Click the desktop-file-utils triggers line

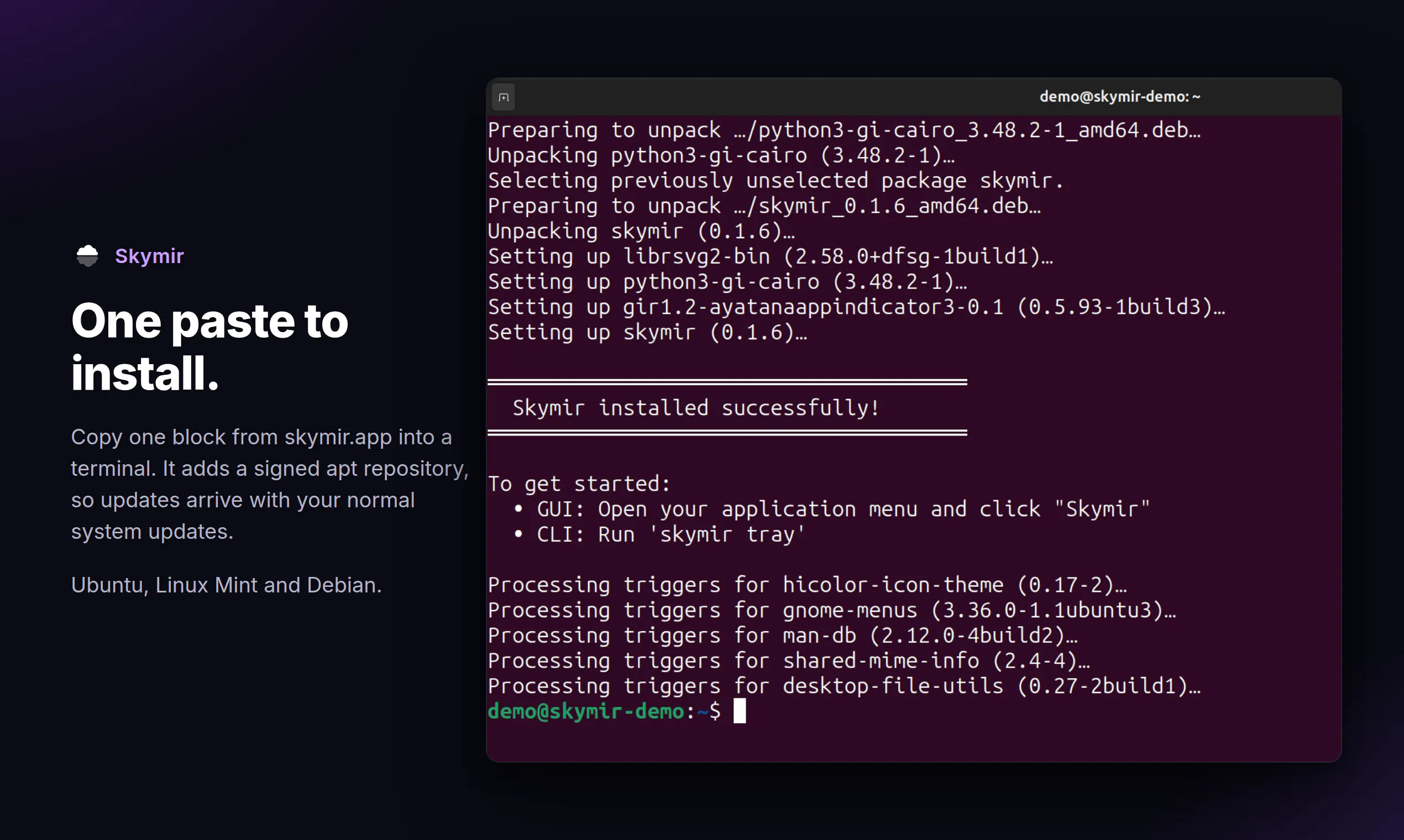click(x=844, y=686)
